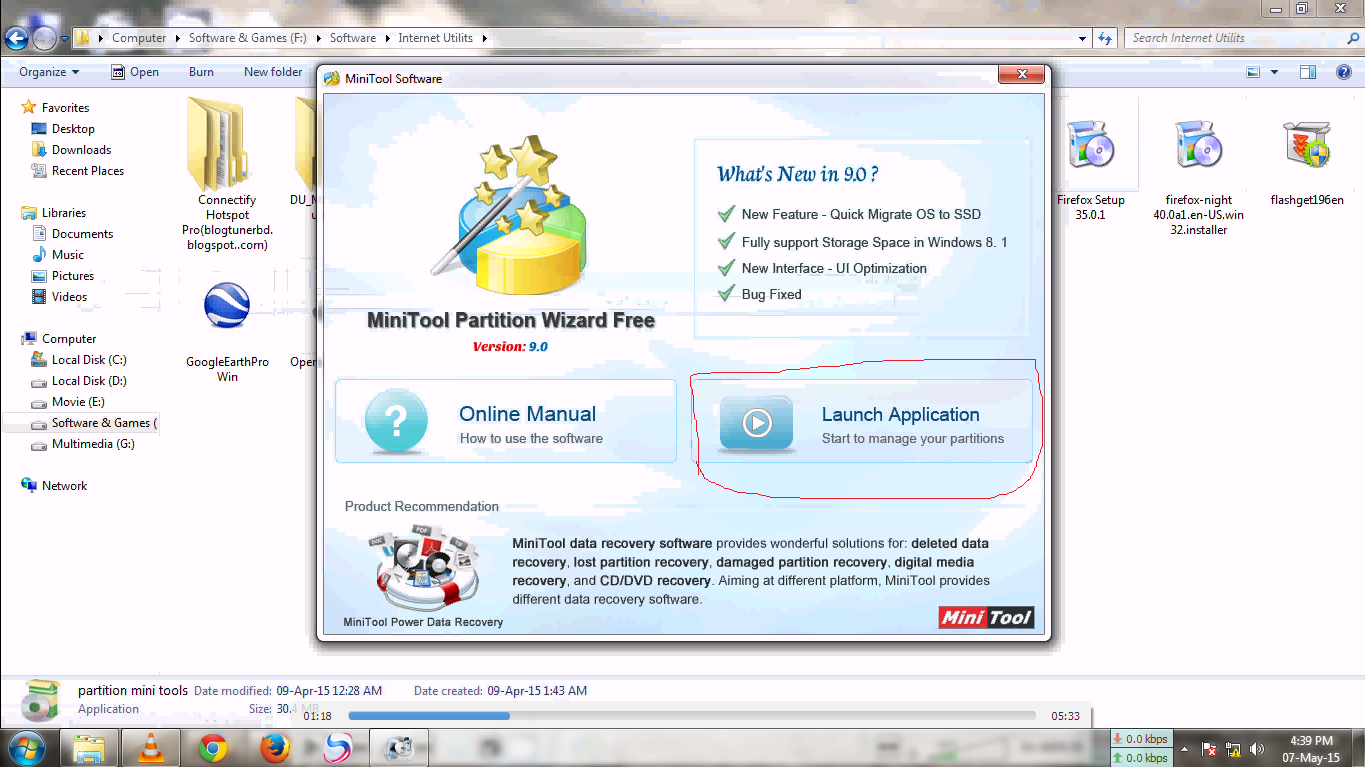
Task: Open the Action Center flag icon
Action: pyautogui.click(x=1209, y=748)
